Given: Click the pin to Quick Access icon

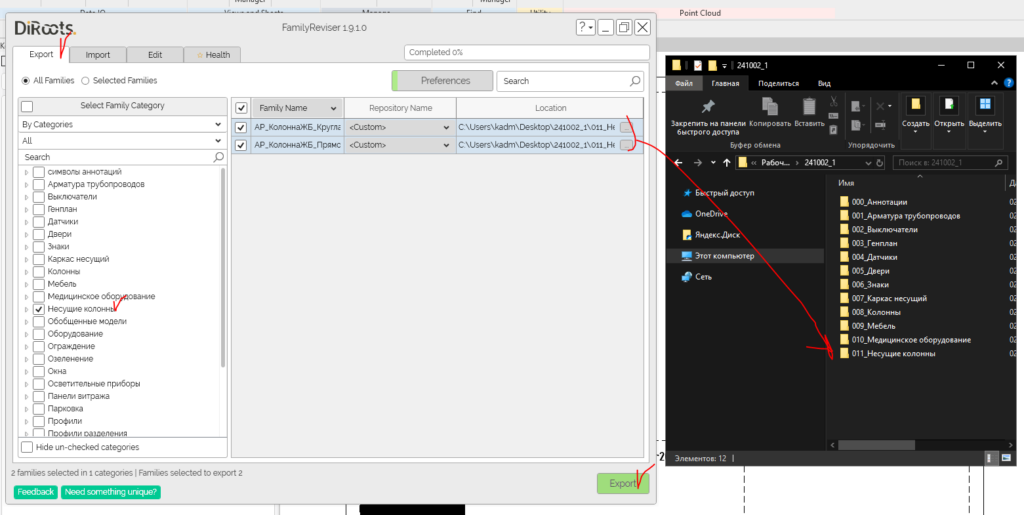Looking at the screenshot, I should 708,106.
